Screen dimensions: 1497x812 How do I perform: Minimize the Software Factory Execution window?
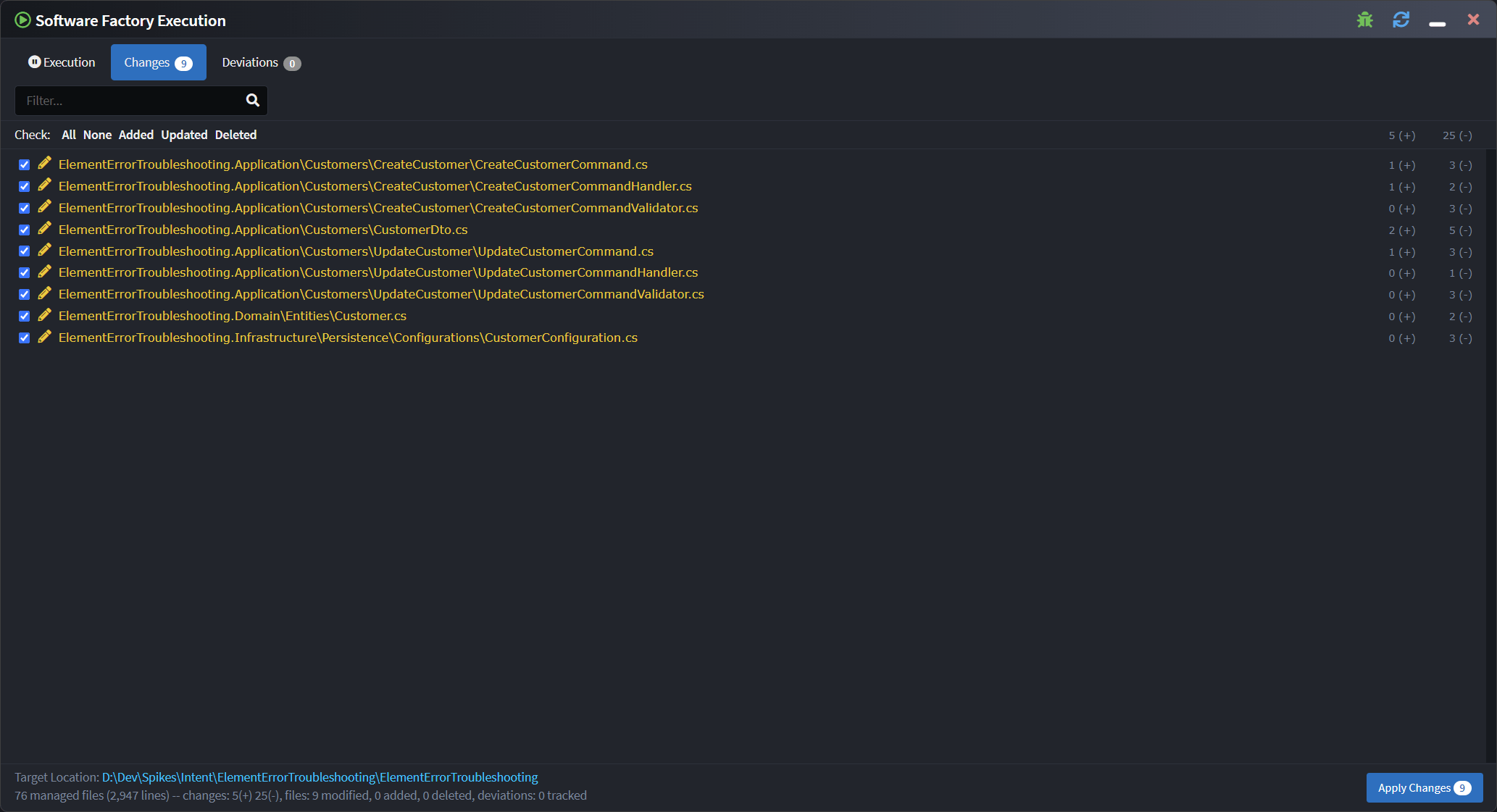[x=1437, y=22]
